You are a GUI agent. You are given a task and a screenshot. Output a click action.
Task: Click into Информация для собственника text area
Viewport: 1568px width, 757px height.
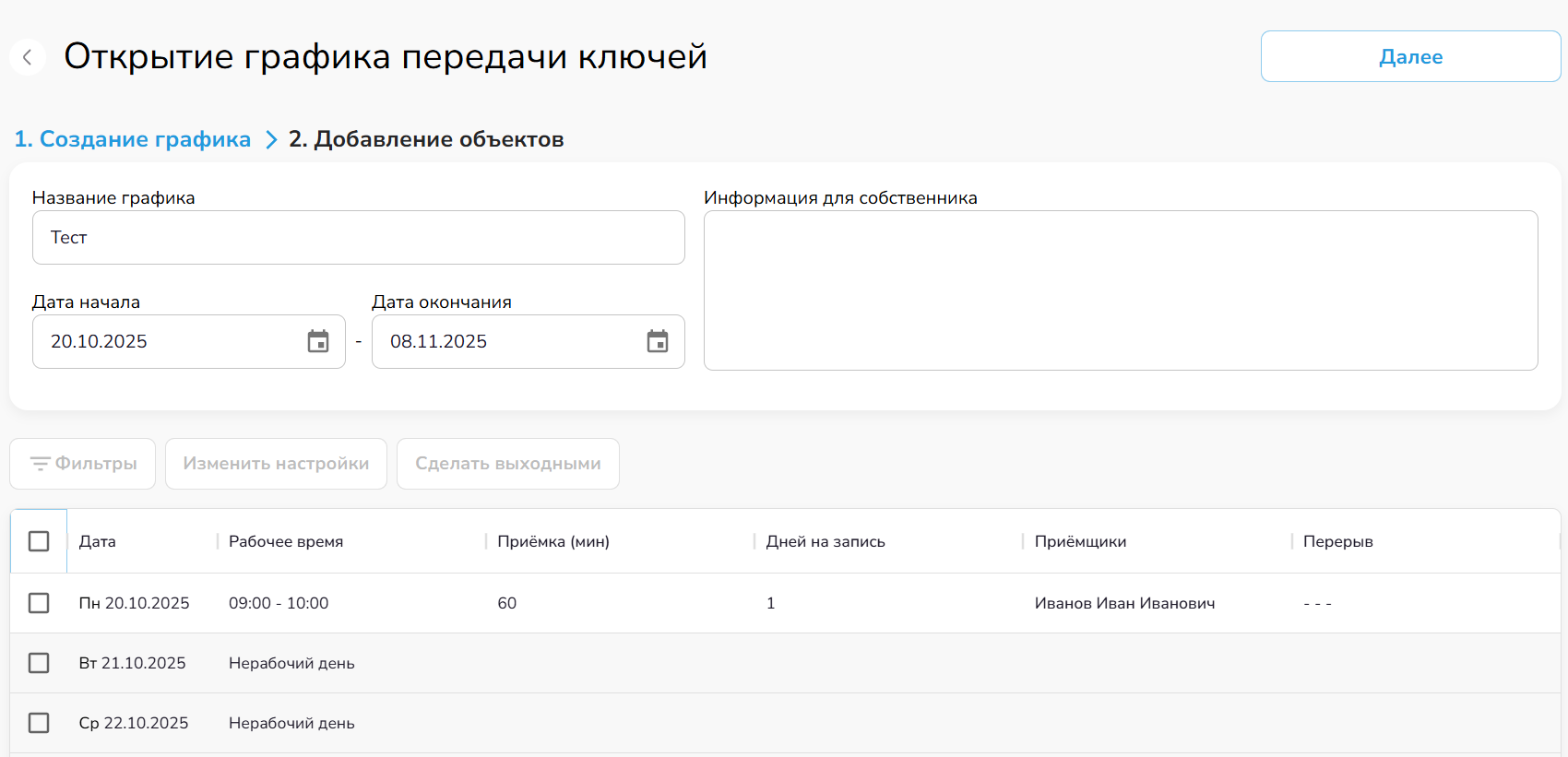[1121, 290]
